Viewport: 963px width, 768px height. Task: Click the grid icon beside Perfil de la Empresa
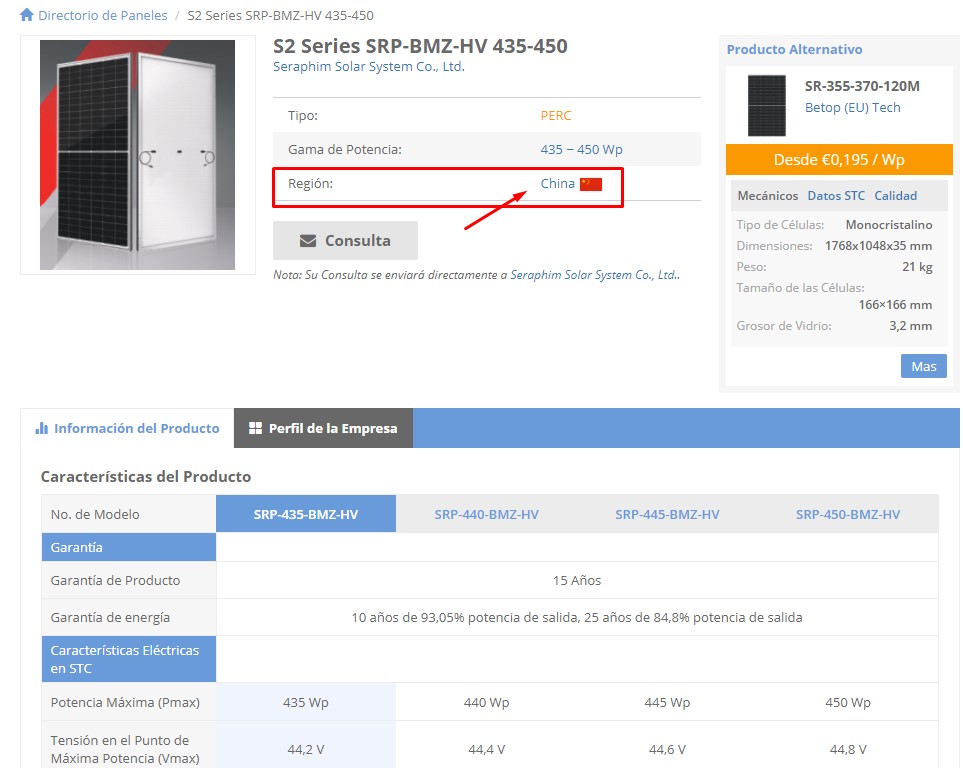point(255,428)
